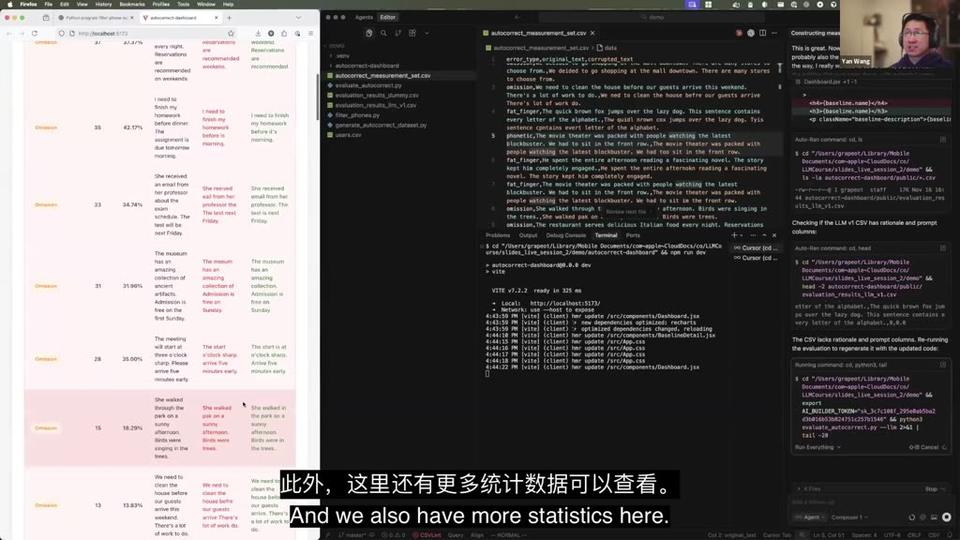Close the autocorrect-dashboard browser tab
The width and height of the screenshot is (960, 540).
(x=216, y=18)
